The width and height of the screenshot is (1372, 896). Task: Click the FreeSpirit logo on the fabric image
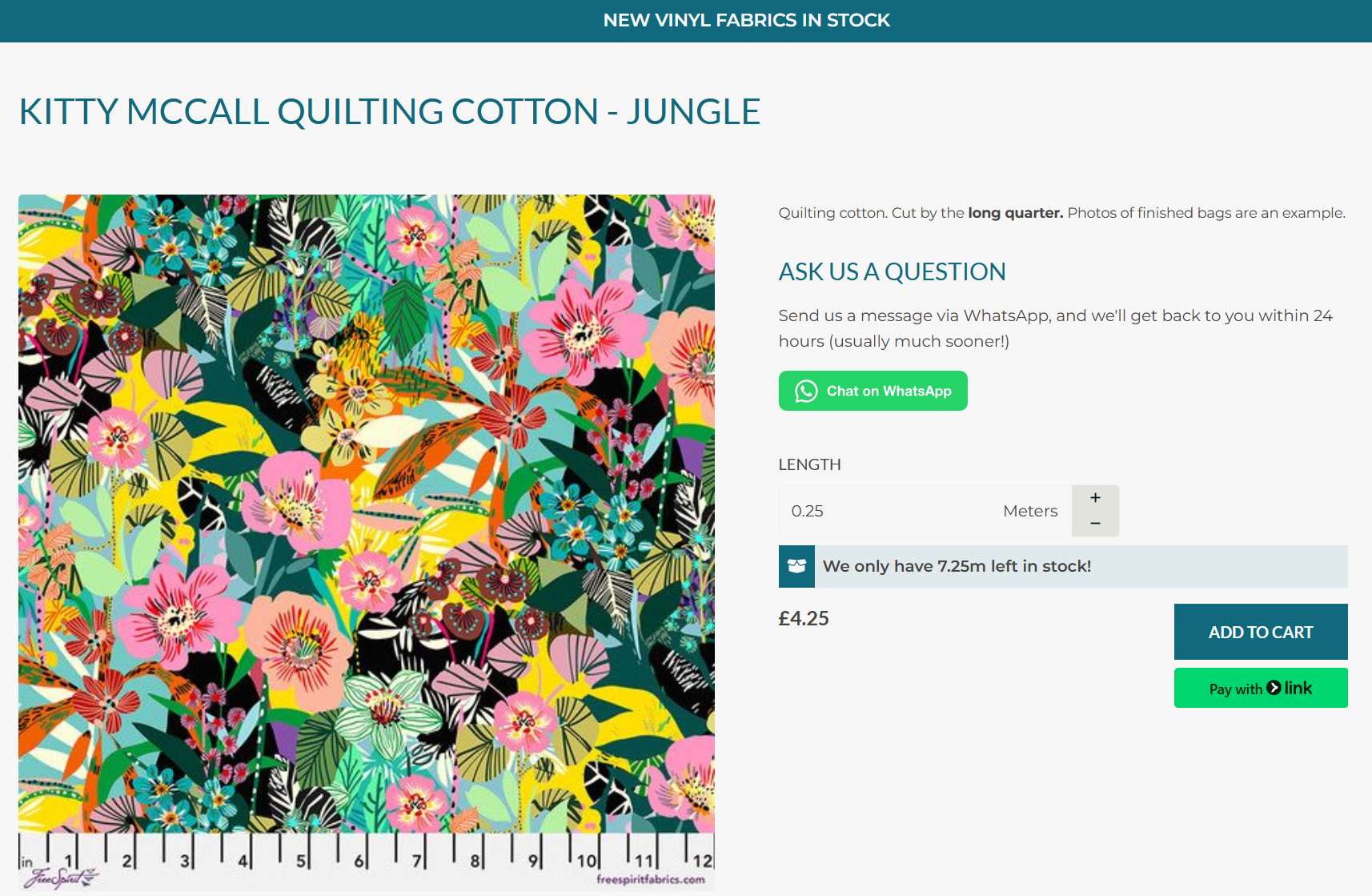point(60,877)
